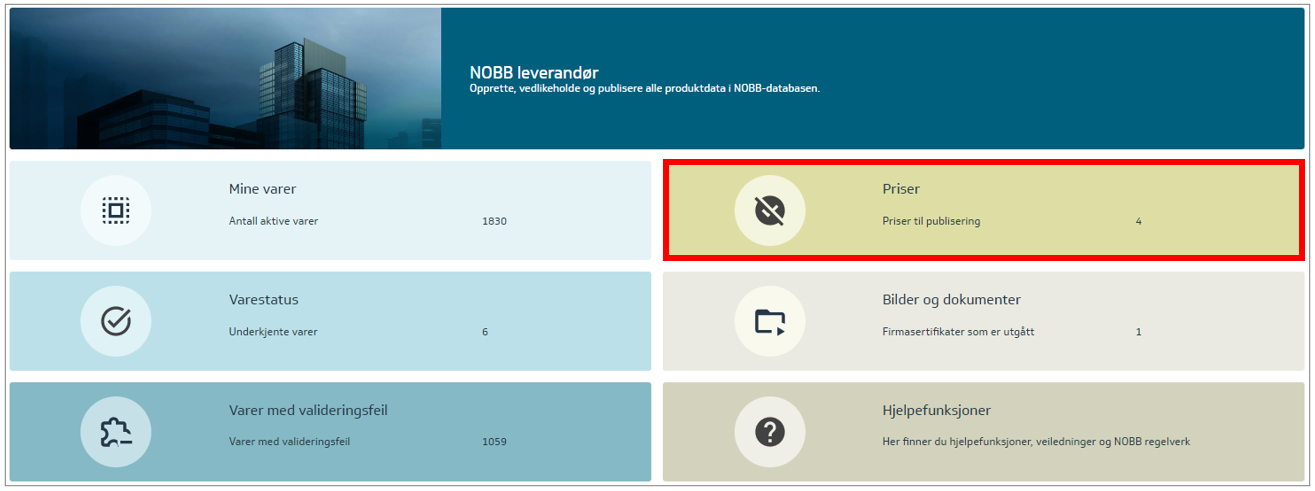Click the Varestatus checkmark icon

(116, 321)
